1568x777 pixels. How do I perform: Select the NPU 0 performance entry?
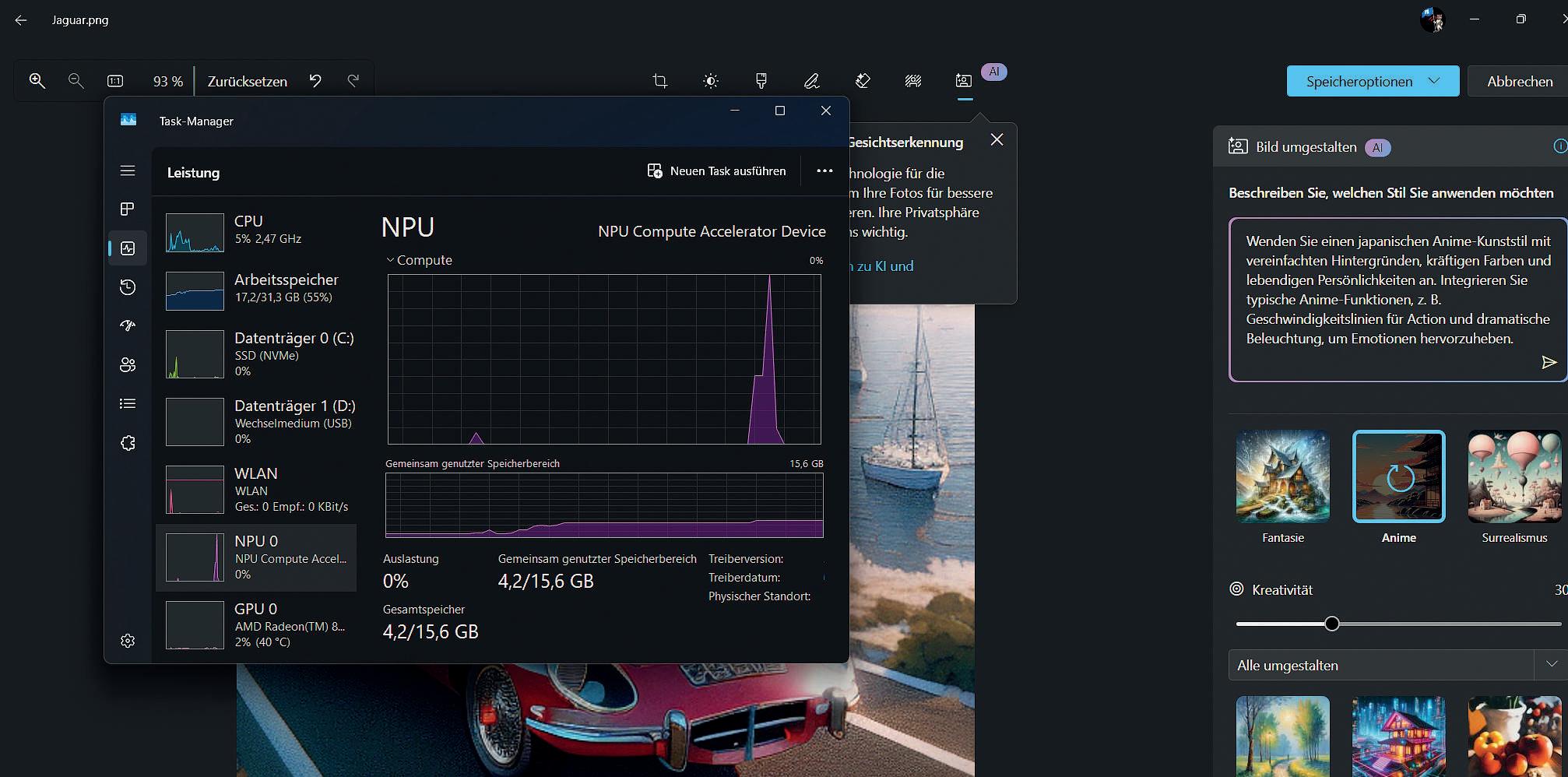[x=256, y=557]
